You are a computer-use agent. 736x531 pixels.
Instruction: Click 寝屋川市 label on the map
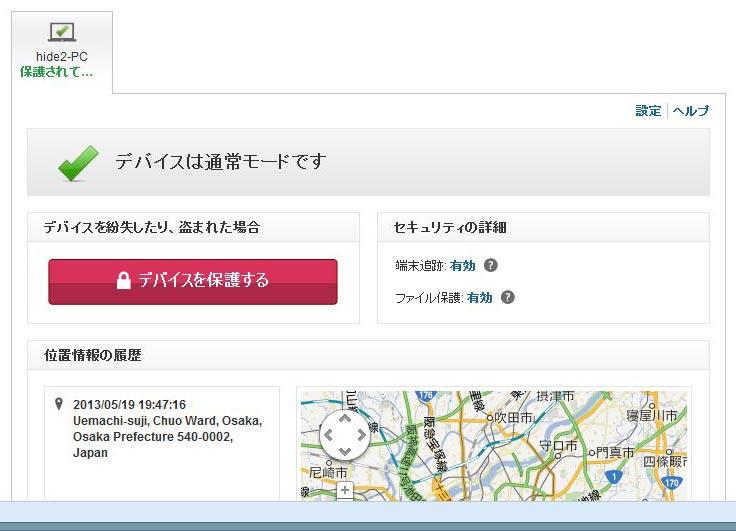[x=652, y=416]
